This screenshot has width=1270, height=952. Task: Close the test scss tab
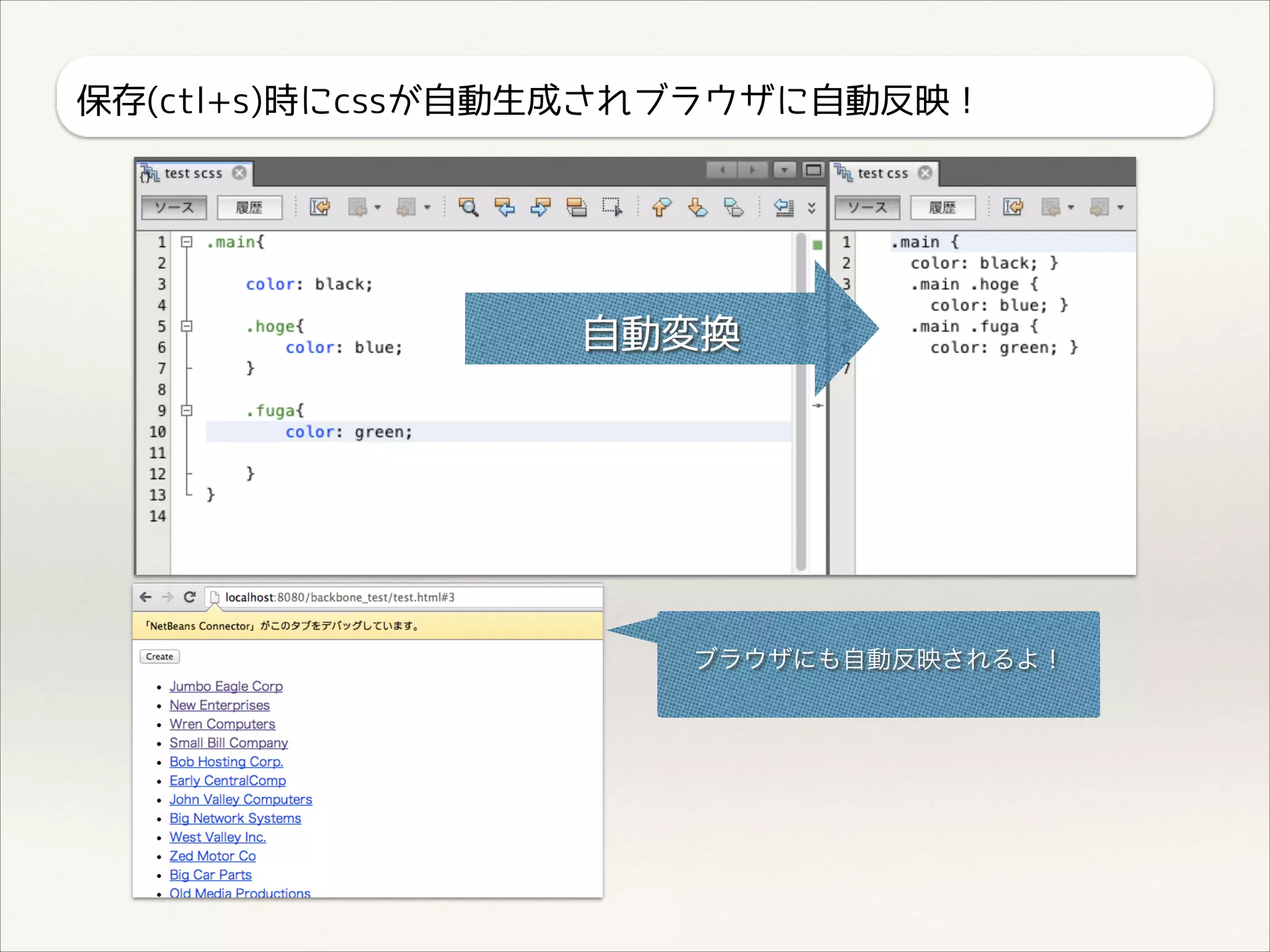click(239, 173)
